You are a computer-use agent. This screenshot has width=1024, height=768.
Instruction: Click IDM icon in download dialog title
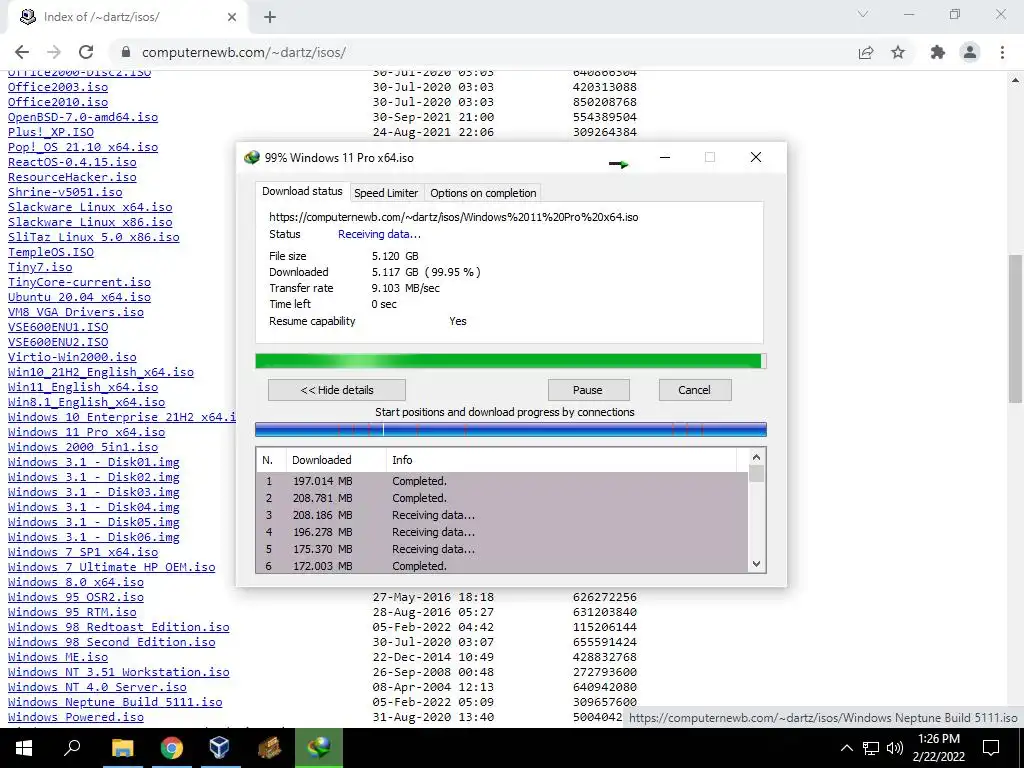coord(251,157)
